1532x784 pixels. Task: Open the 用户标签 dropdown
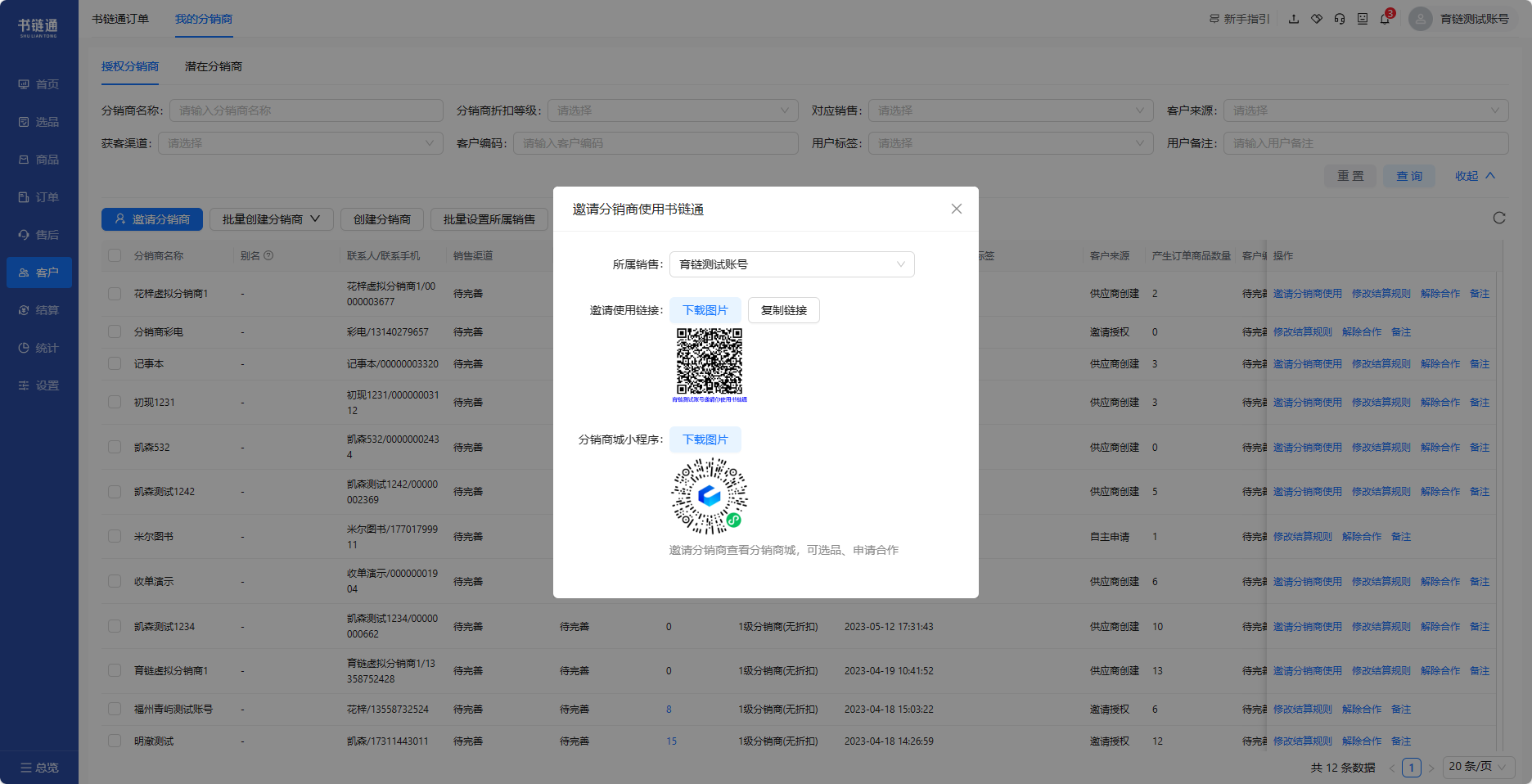[x=1011, y=143]
